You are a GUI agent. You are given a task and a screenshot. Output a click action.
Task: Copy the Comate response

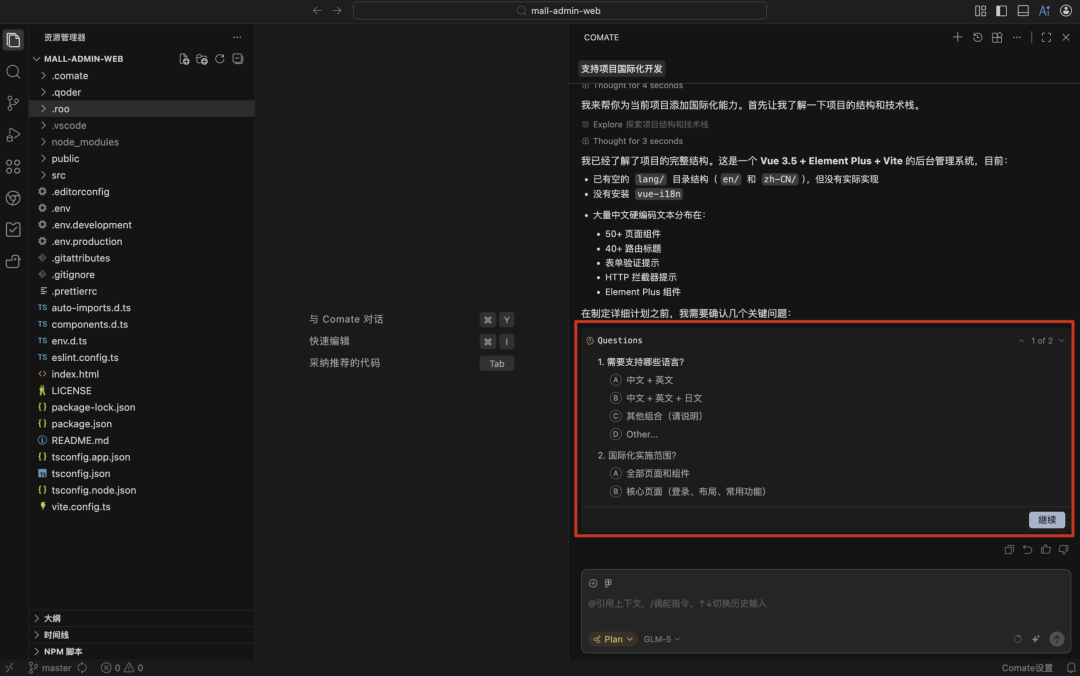[x=1009, y=549]
